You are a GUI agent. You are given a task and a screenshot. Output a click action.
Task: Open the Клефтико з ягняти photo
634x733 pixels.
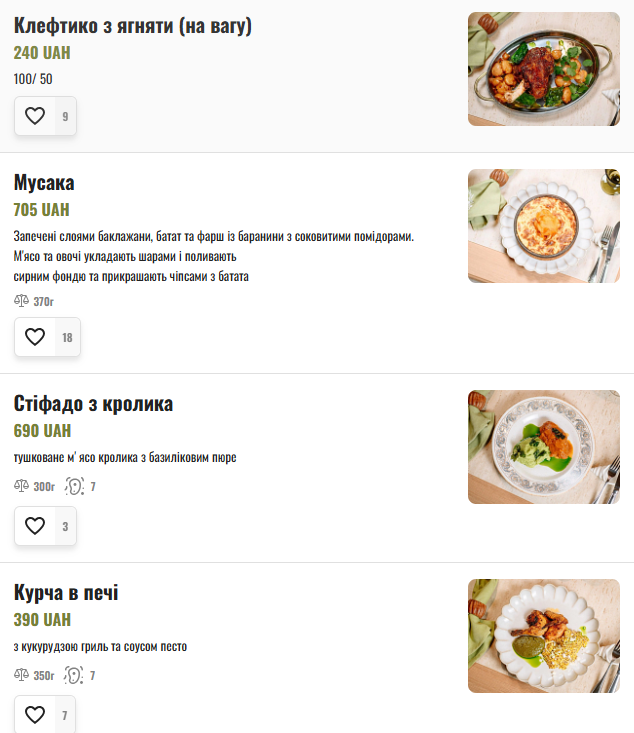point(544,69)
